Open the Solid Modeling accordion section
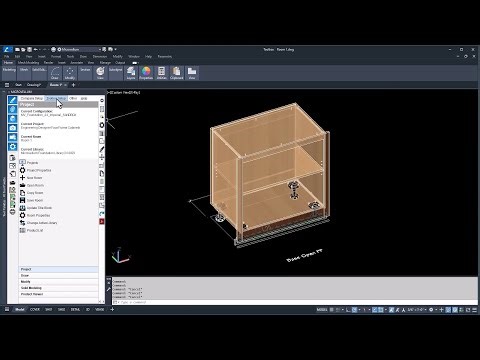 coord(58,288)
